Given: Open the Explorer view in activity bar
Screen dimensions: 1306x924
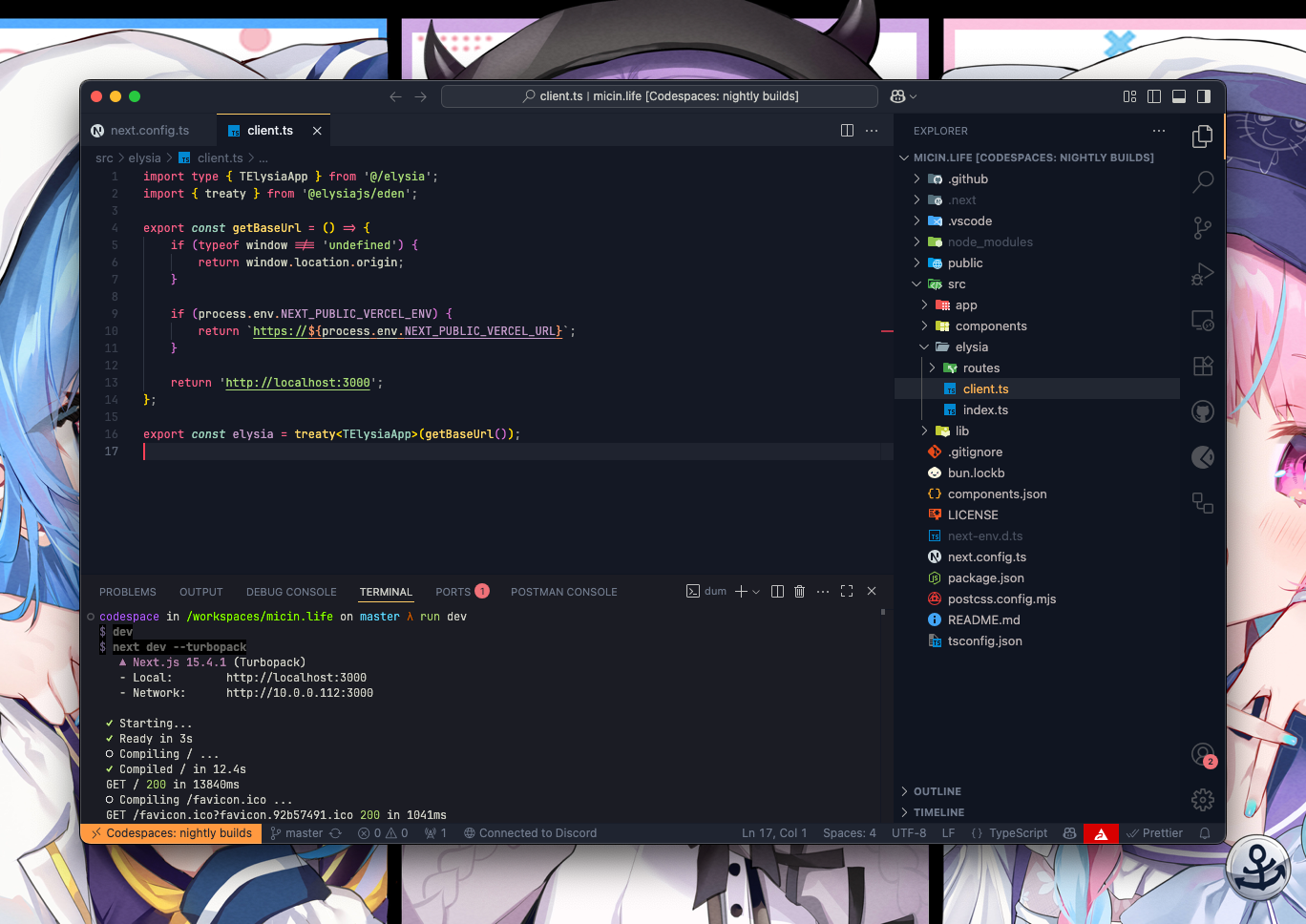Looking at the screenshot, I should [1203, 137].
